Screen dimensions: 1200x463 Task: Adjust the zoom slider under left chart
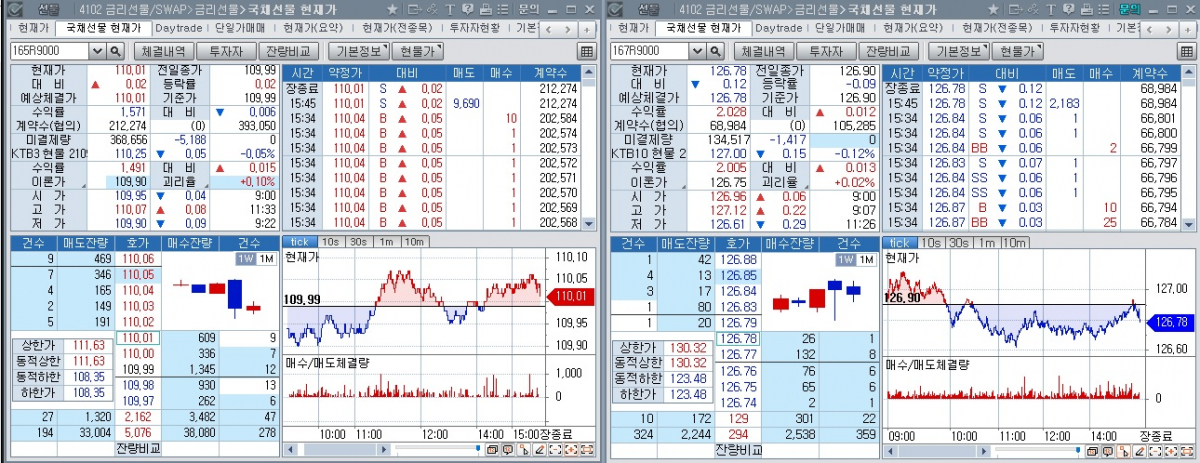coord(478,448)
